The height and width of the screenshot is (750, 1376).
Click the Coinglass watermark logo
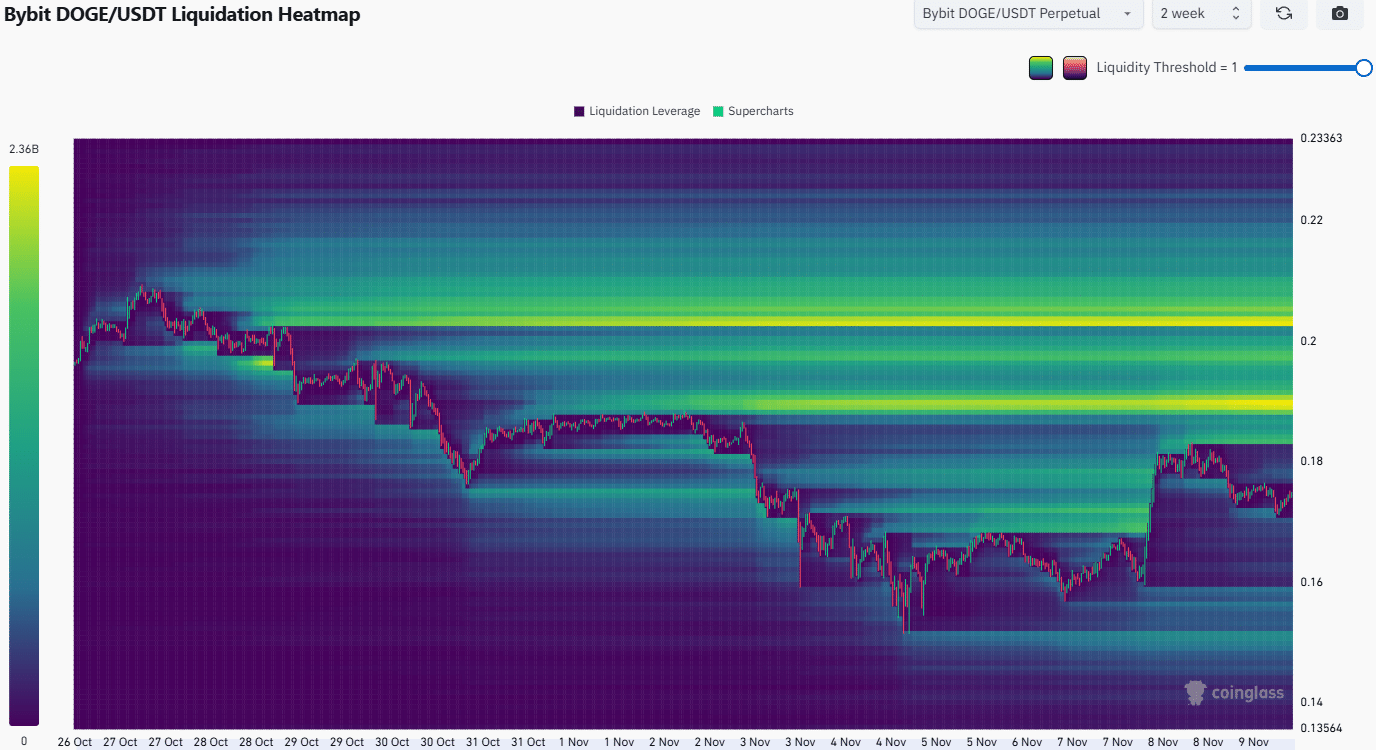[x=1196, y=692]
